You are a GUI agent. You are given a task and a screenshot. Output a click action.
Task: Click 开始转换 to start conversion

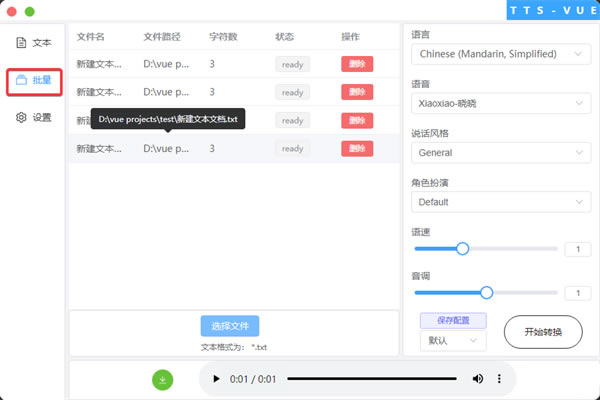[x=543, y=332]
